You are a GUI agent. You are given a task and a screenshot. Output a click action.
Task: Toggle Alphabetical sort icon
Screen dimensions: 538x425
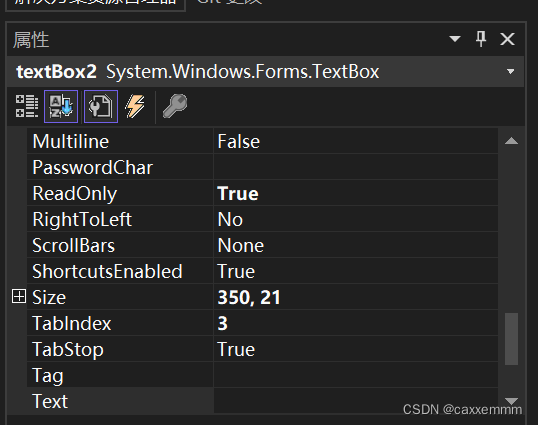[61, 106]
